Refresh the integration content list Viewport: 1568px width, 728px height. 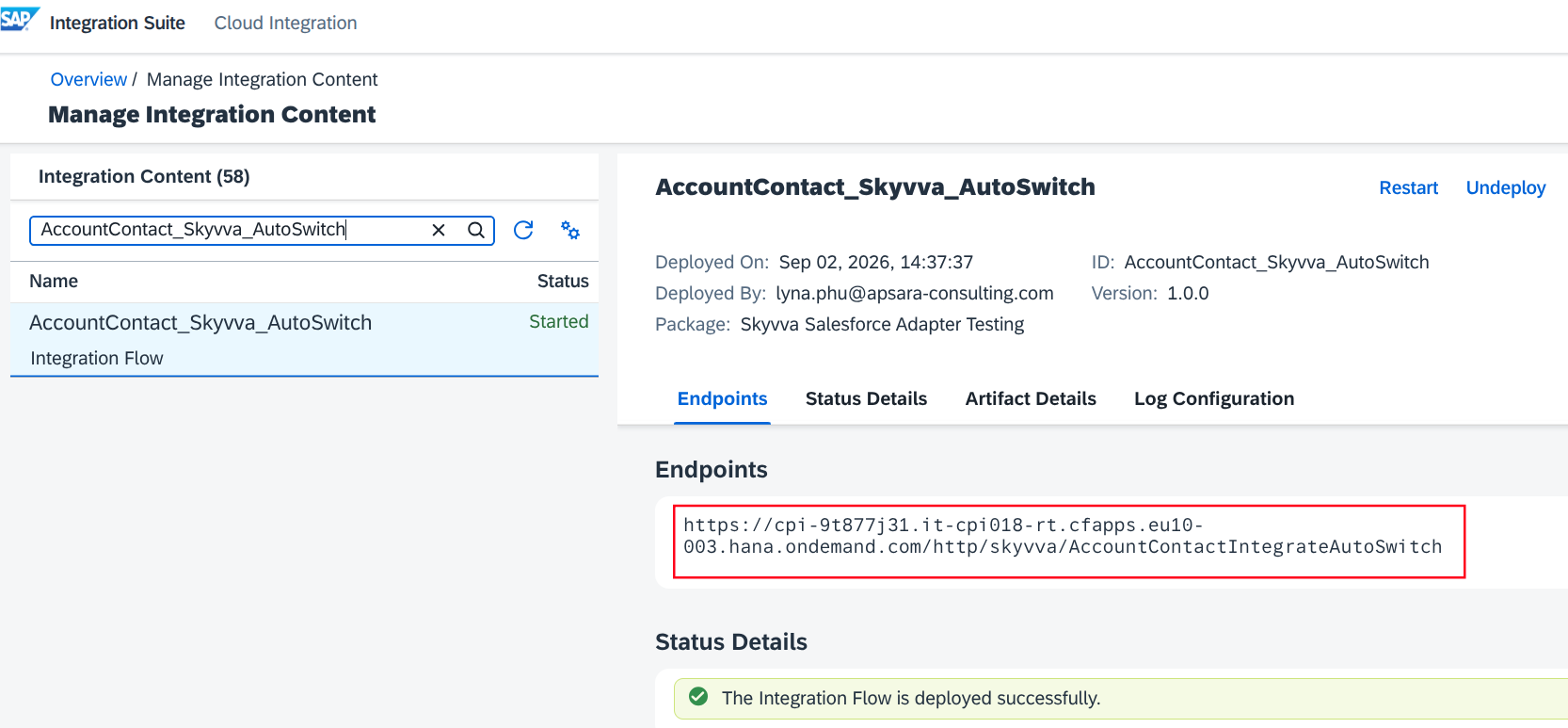[x=523, y=230]
